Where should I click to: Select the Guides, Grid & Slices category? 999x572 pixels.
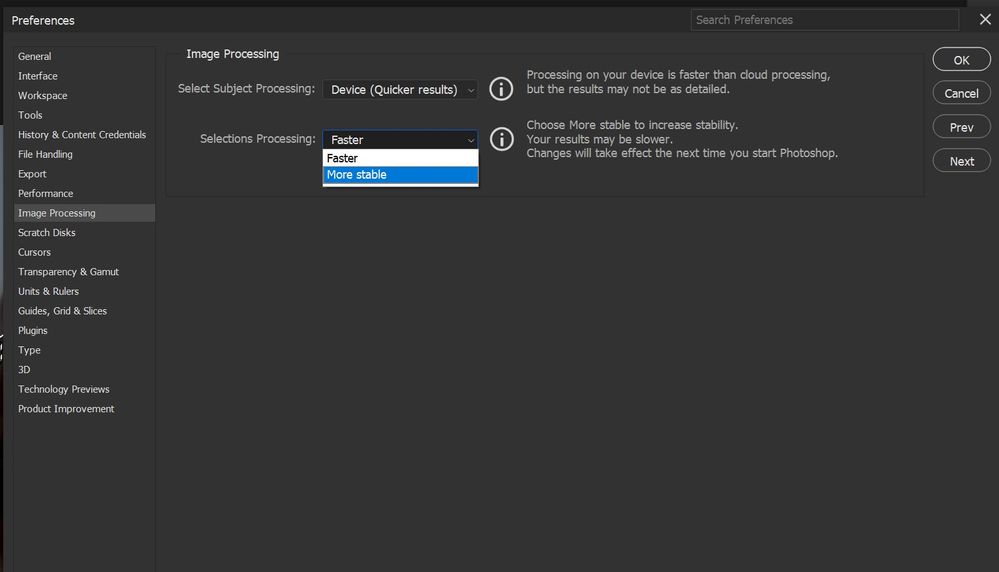click(x=62, y=311)
